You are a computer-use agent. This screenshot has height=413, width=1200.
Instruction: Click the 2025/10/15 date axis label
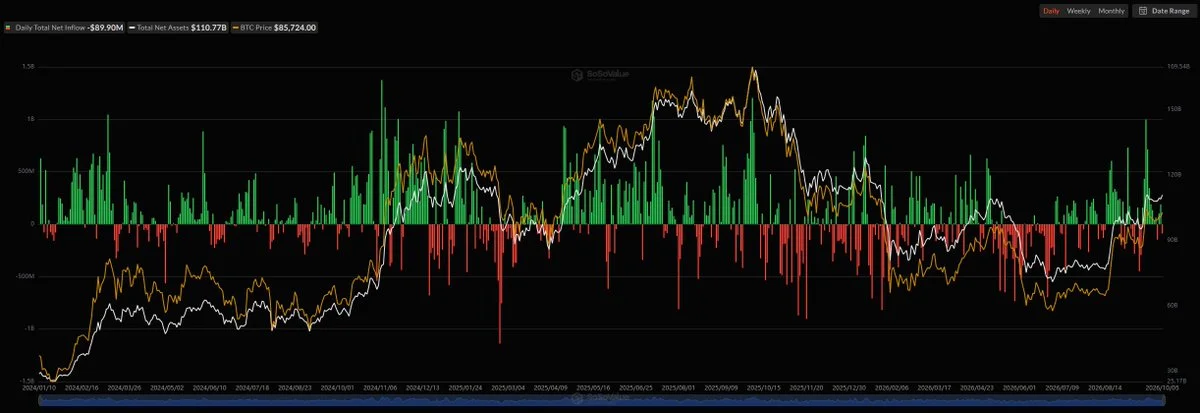(762, 386)
